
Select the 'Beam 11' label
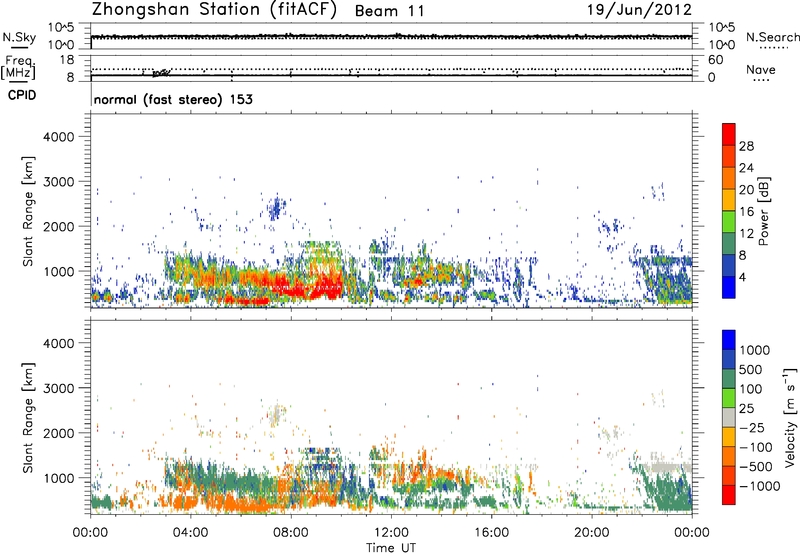(x=389, y=11)
